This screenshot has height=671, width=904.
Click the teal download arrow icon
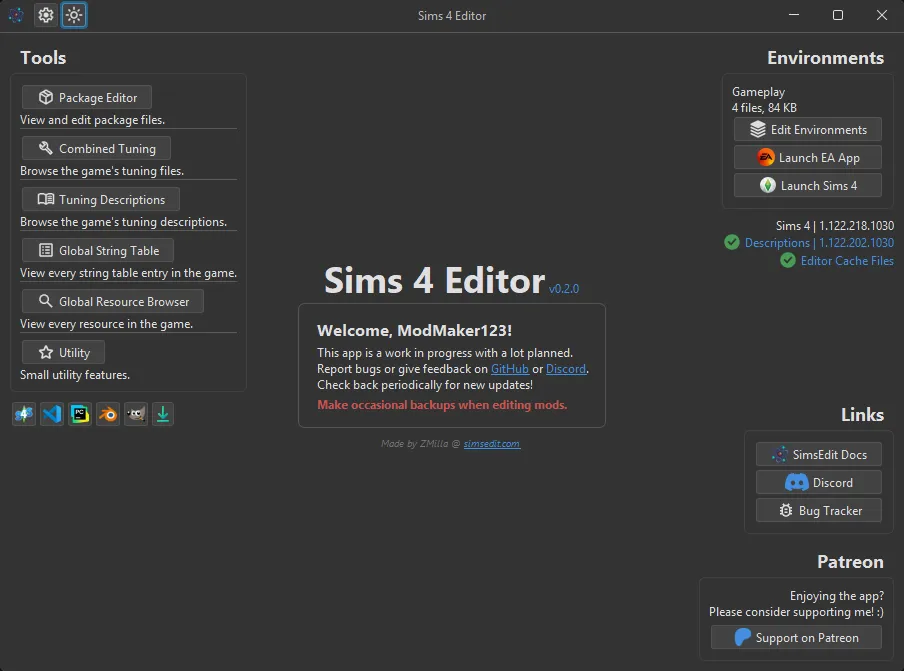[x=163, y=414]
